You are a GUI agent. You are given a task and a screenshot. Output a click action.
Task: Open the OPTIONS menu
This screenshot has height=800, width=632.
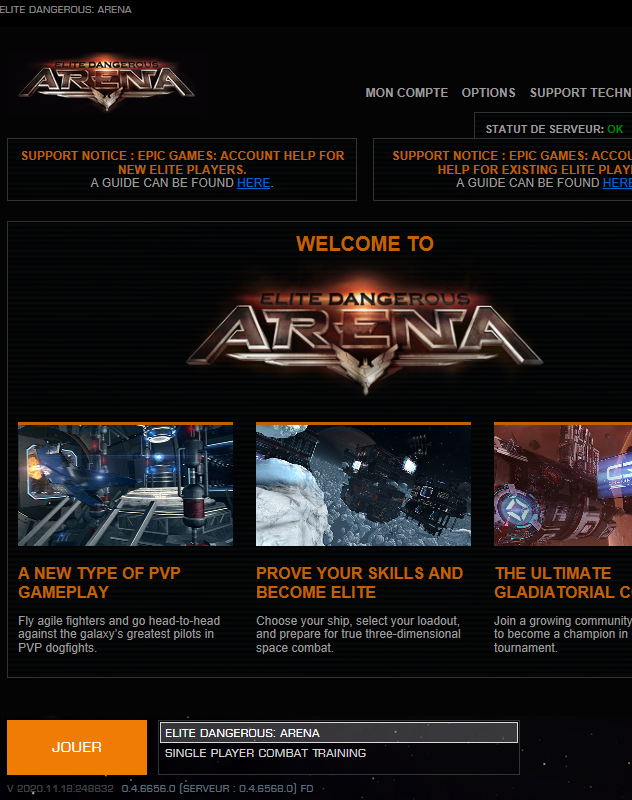coord(489,93)
